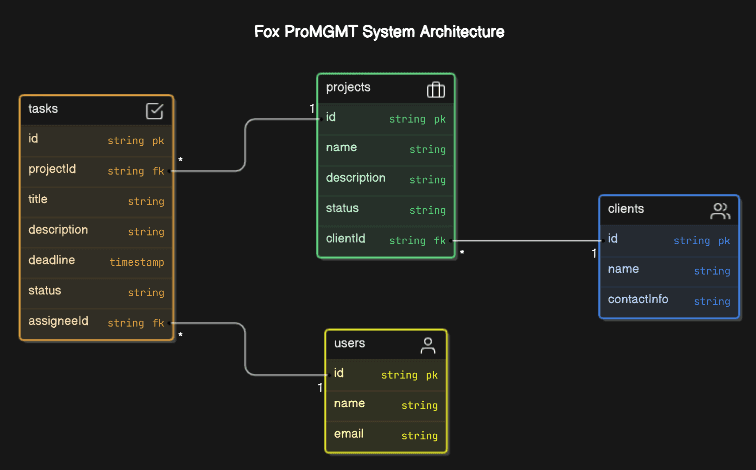Click the assigneeId row in tasks
Screen dimensions: 756x470
pyautogui.click(x=96, y=322)
